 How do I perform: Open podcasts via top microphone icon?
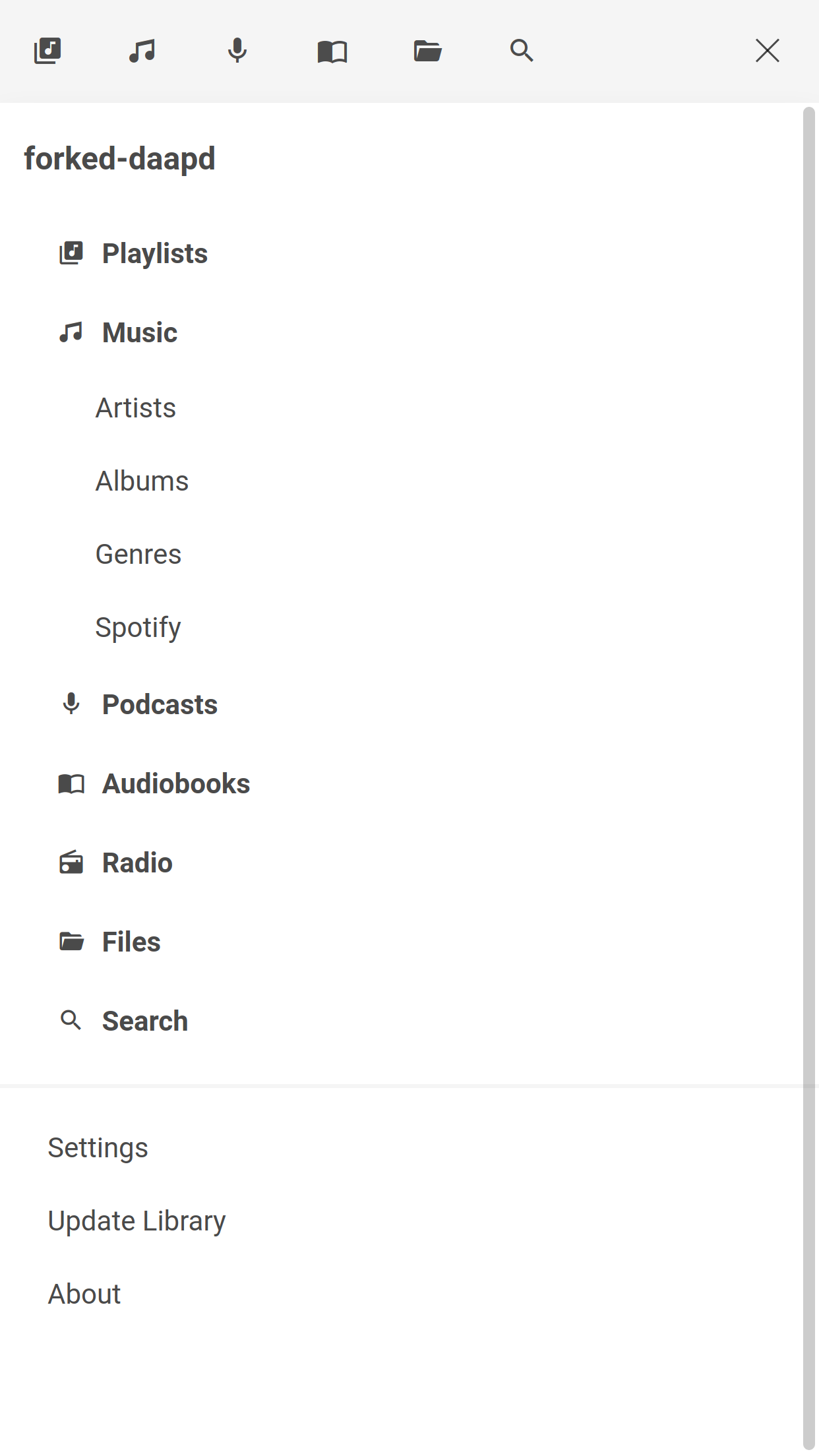point(237,51)
